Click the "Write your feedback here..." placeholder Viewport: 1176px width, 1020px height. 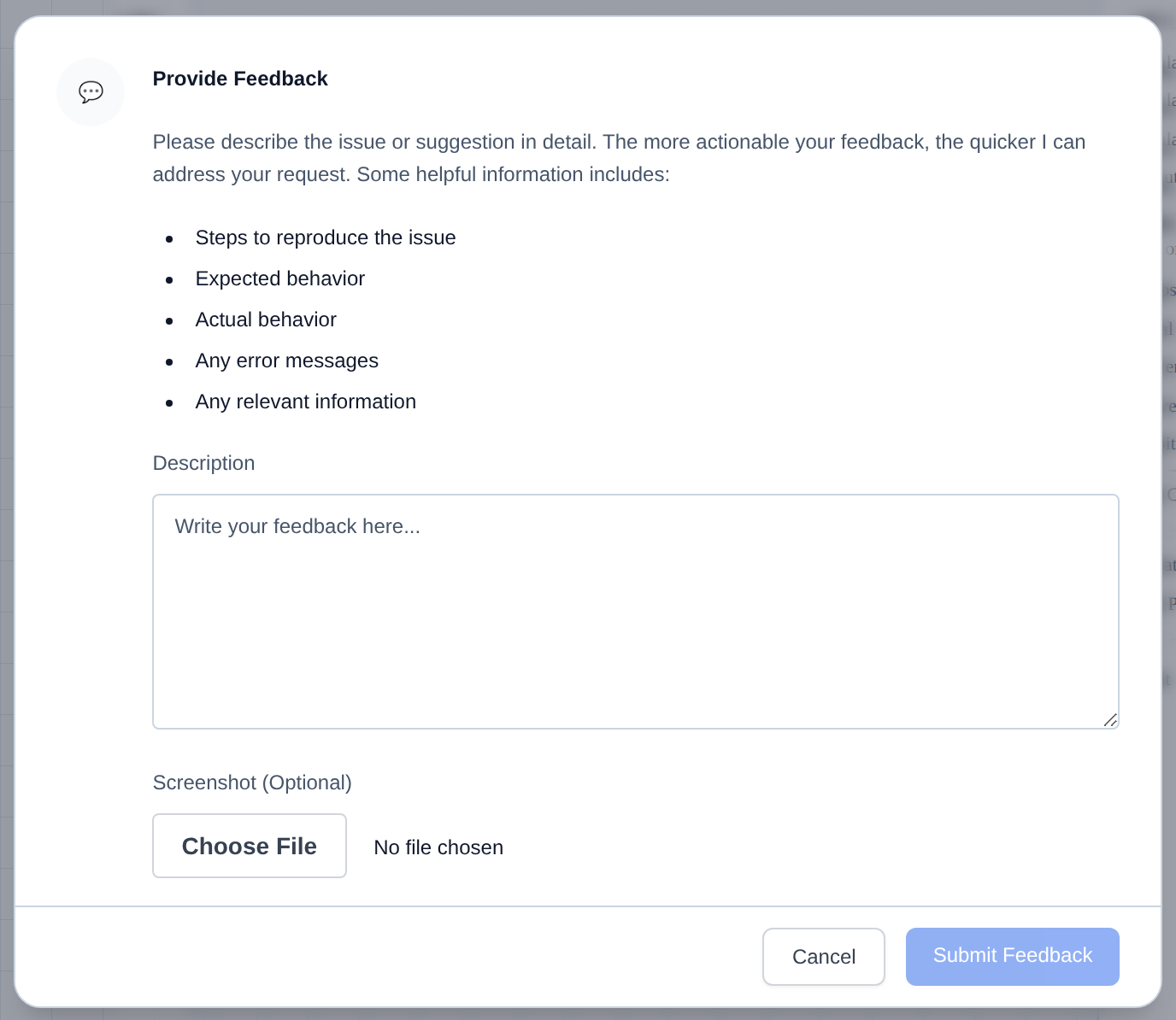pos(297,526)
